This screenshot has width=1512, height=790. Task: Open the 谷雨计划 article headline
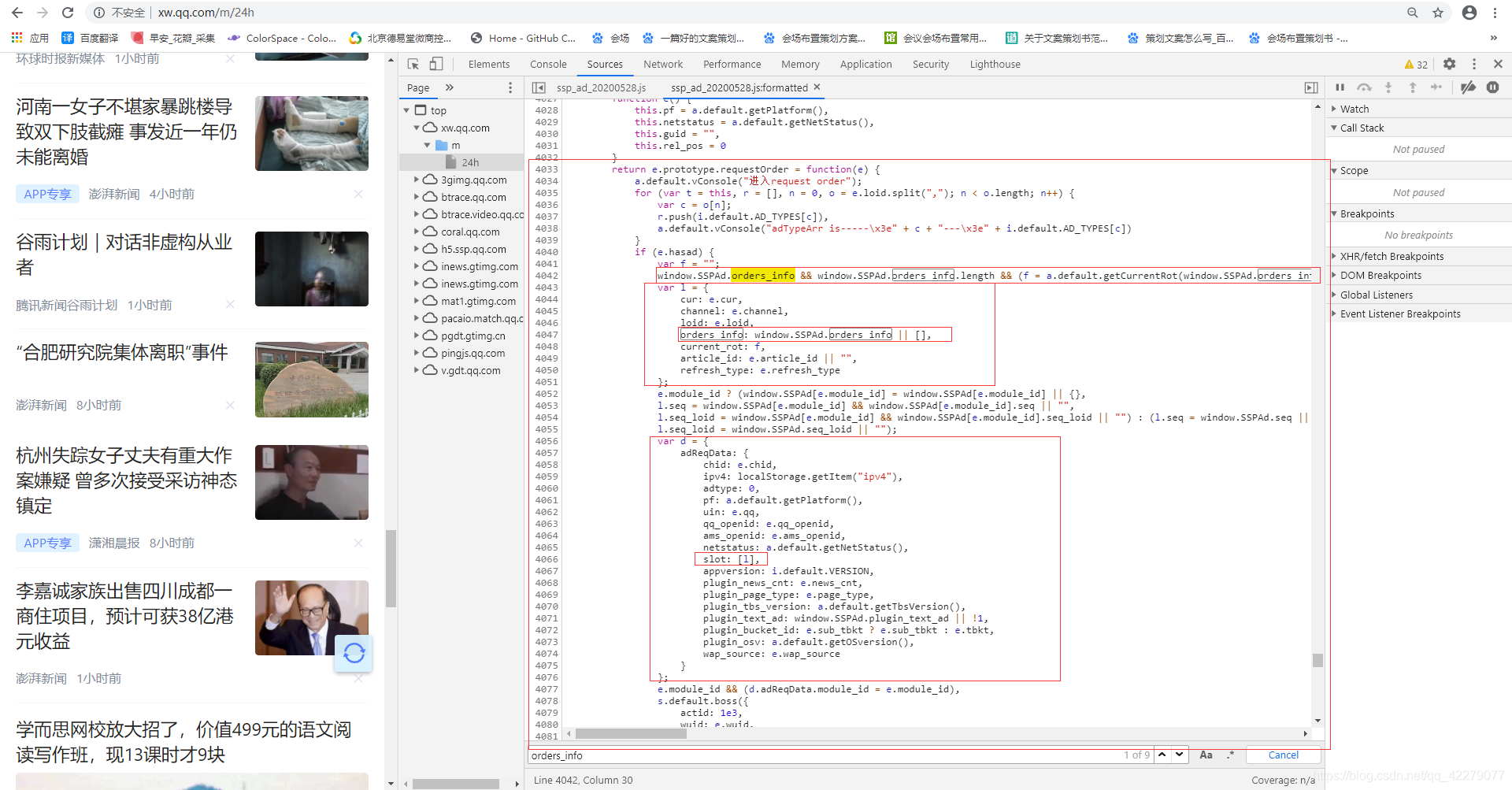[x=124, y=254]
